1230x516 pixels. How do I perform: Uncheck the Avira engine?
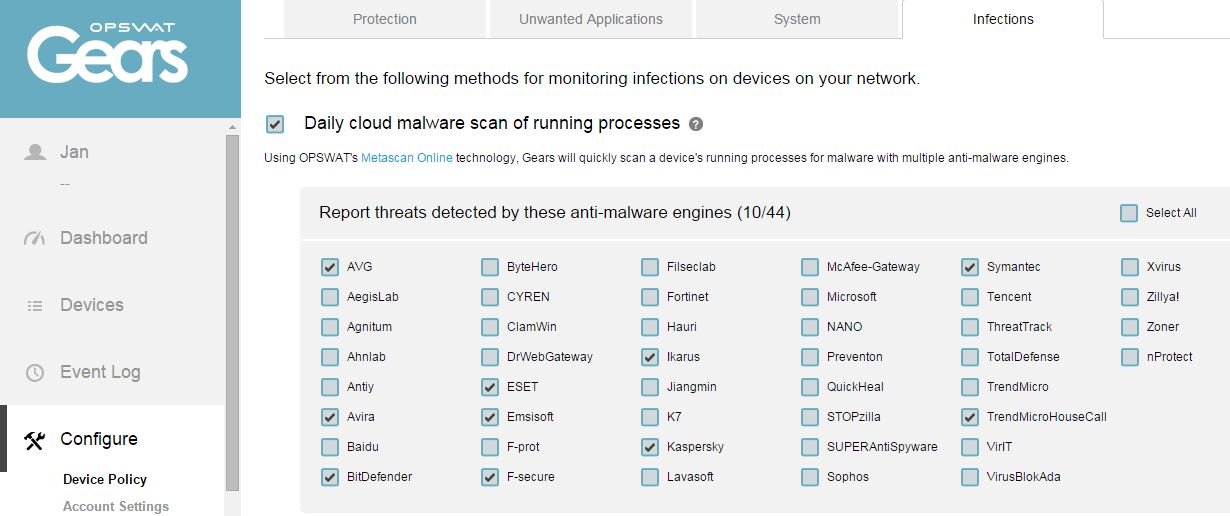(x=330, y=417)
